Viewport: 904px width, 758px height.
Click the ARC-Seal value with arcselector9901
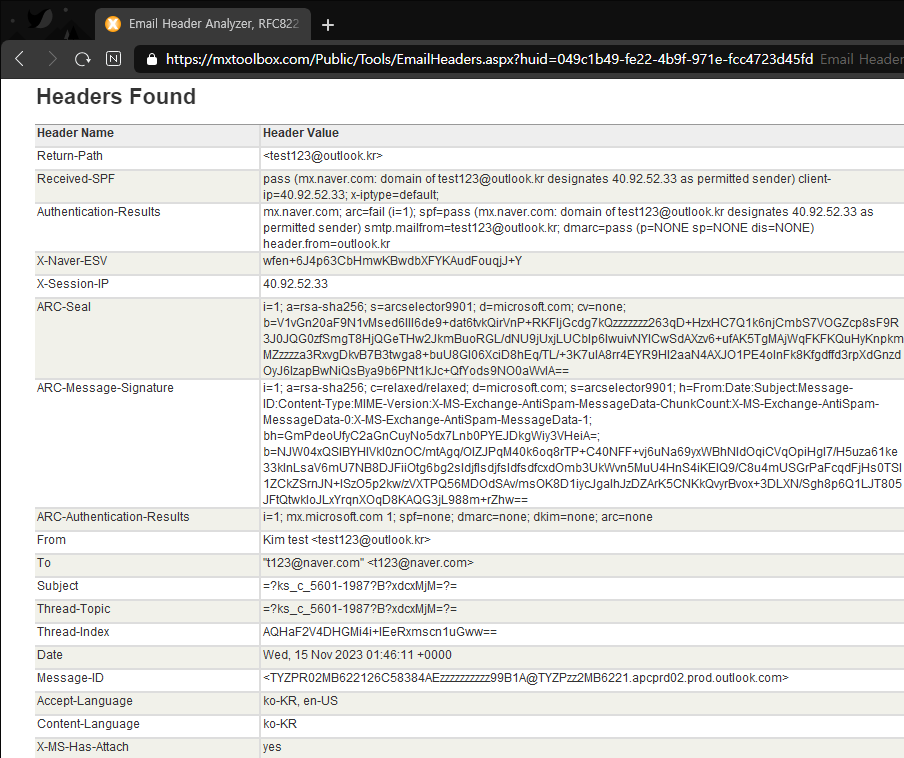pos(582,339)
